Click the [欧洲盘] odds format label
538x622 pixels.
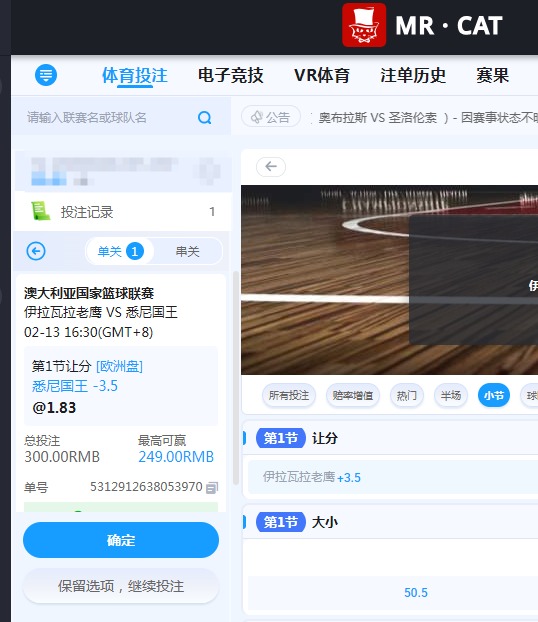[119, 366]
